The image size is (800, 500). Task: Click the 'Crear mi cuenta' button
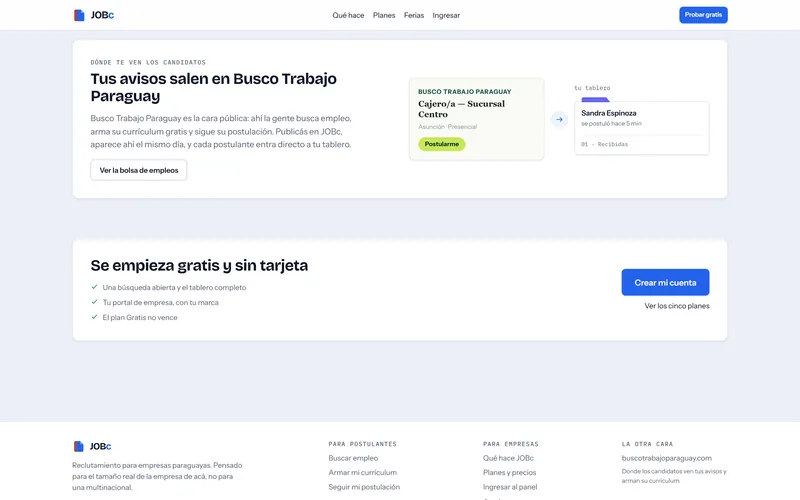pos(665,282)
